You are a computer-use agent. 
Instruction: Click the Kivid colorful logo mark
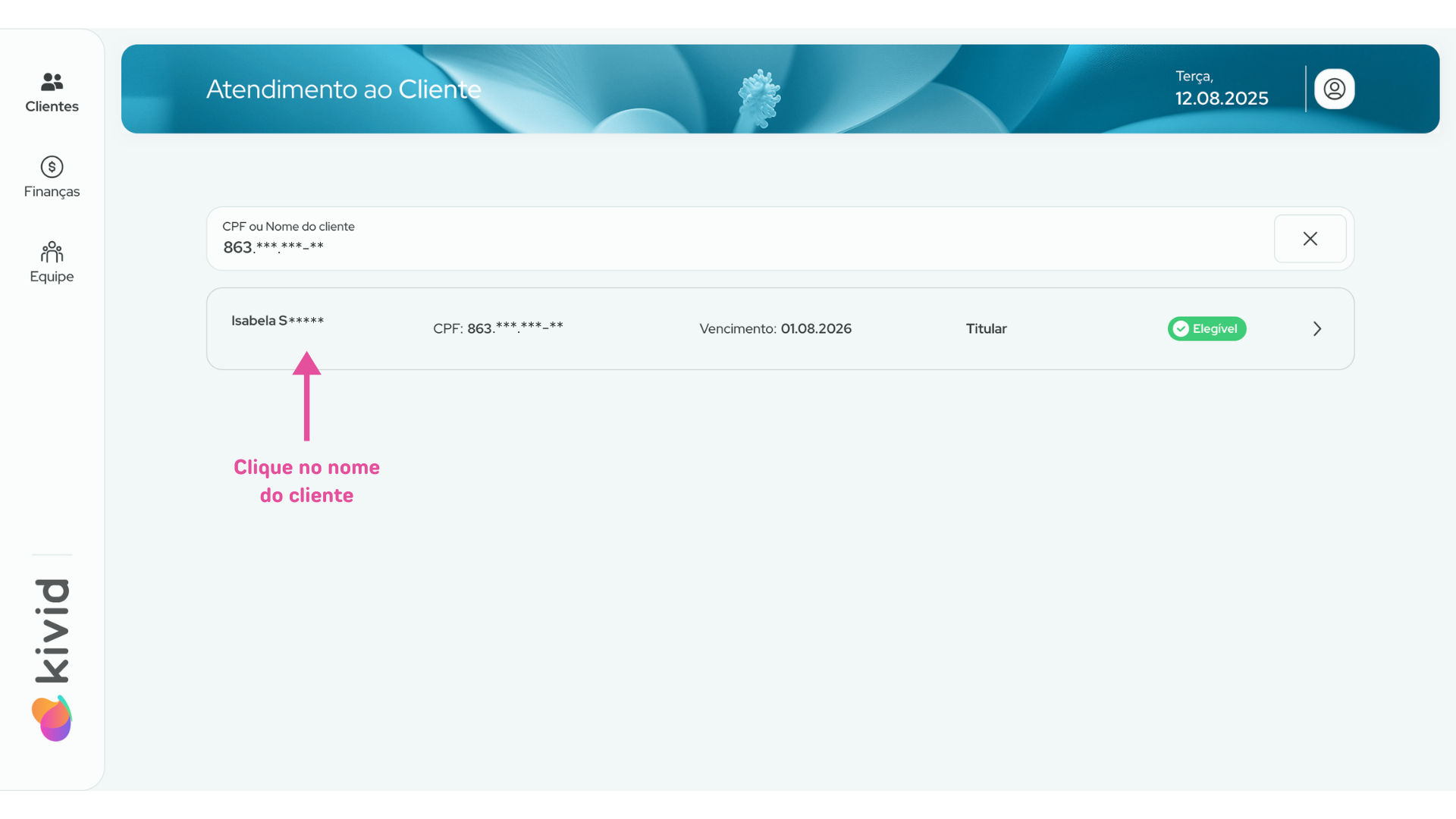click(x=52, y=718)
